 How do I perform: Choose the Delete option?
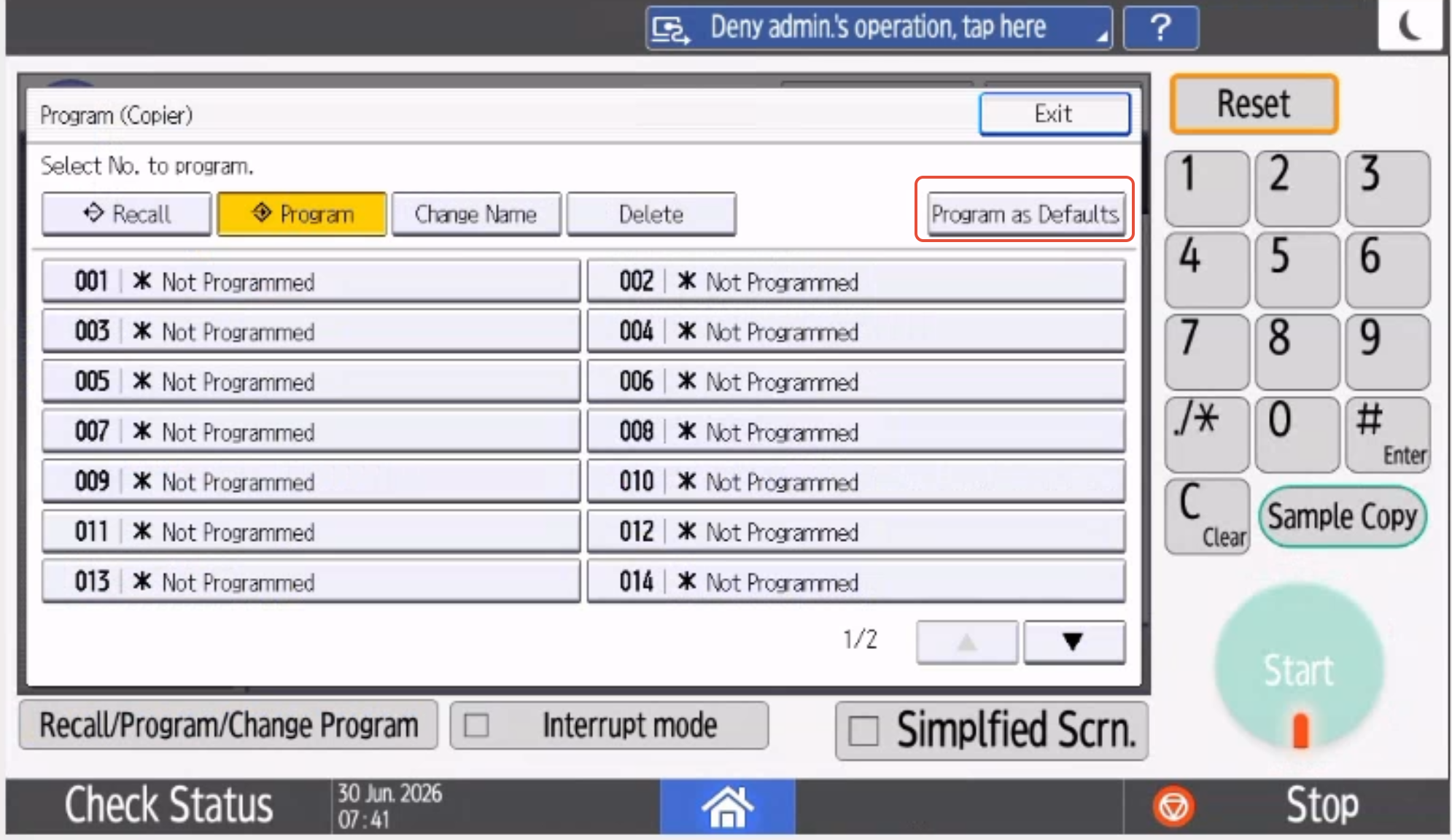tap(651, 214)
